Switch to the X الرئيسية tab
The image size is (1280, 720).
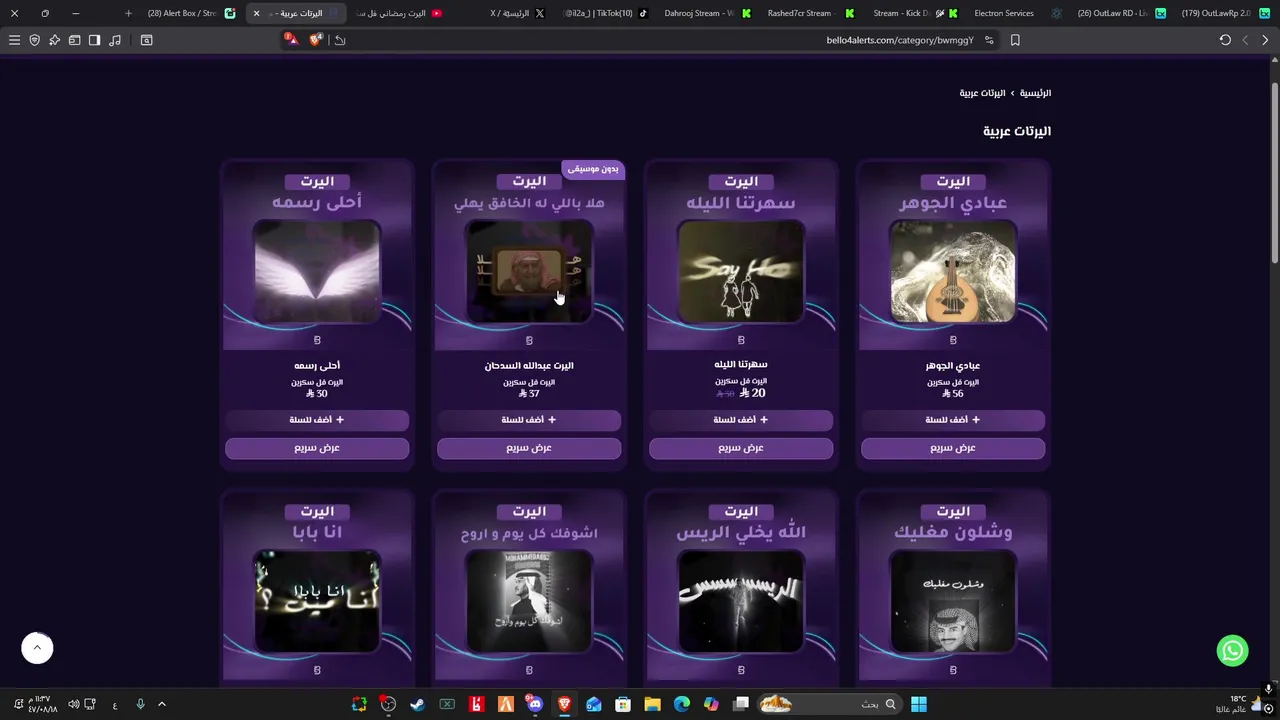(x=520, y=13)
